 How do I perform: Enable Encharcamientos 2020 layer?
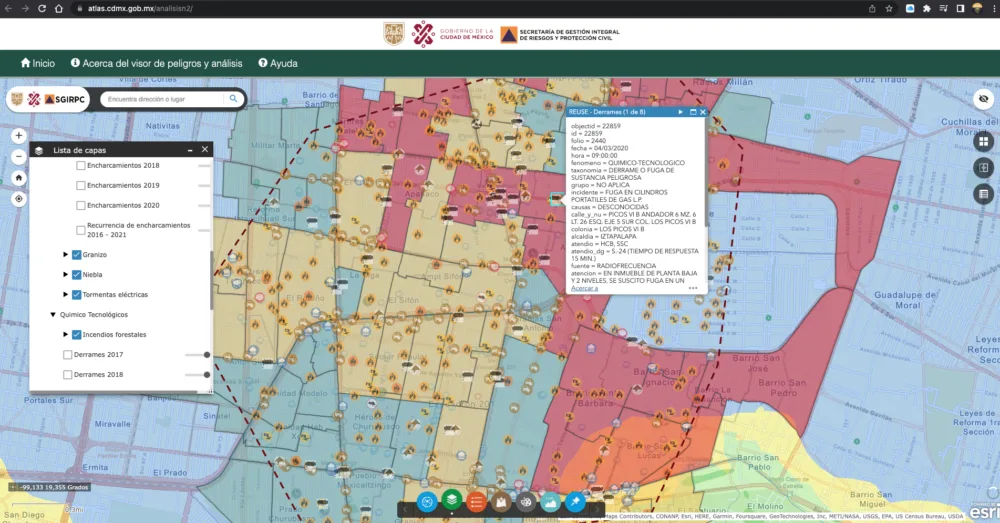80,205
